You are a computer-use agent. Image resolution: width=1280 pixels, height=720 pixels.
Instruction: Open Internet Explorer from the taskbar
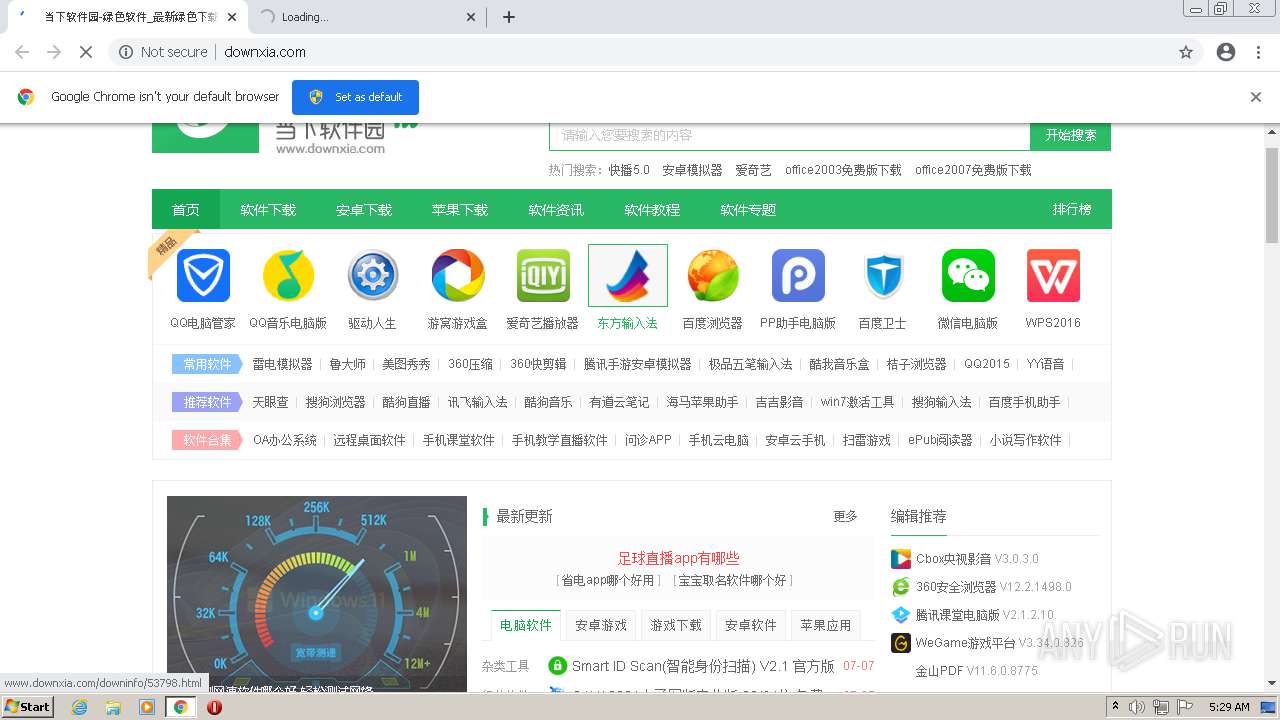[x=79, y=707]
